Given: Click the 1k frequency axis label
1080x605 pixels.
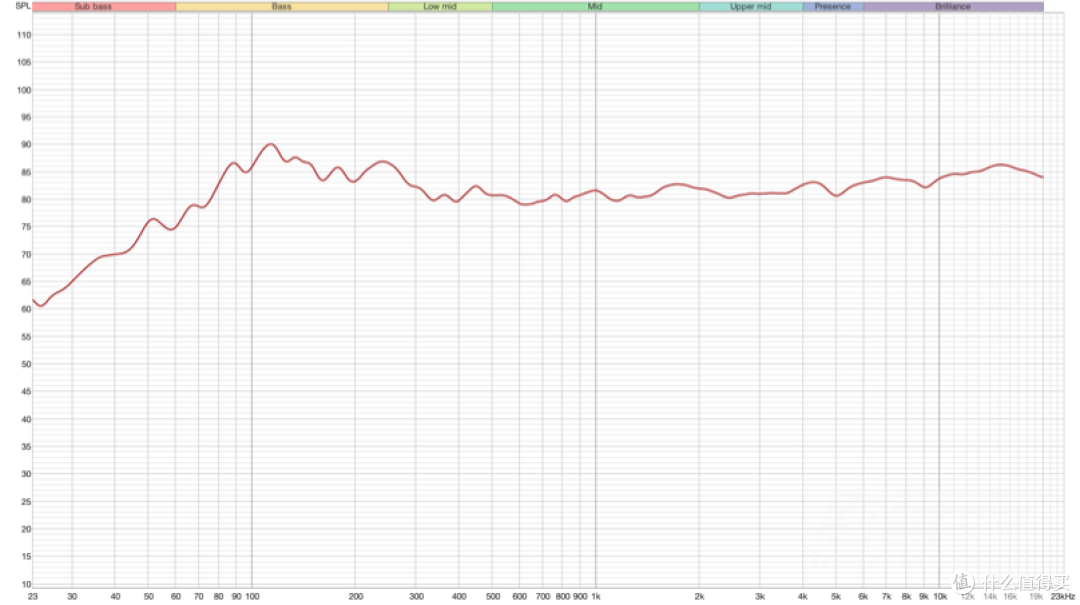Looking at the screenshot, I should (596, 596).
